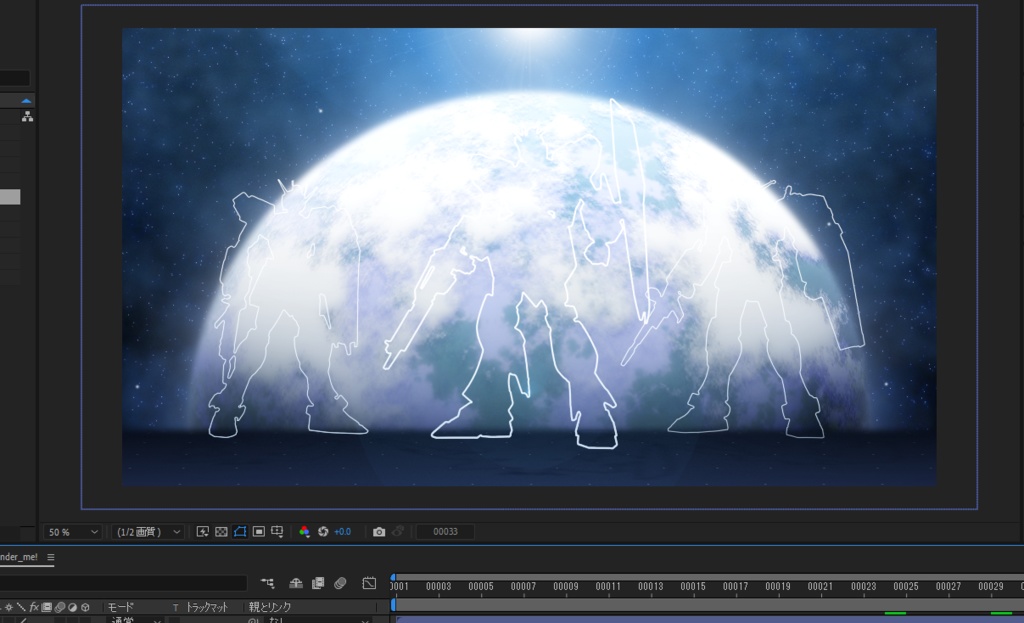The height and width of the screenshot is (623, 1024).
Task: Click the +0.0 exposure value
Action: coord(342,532)
